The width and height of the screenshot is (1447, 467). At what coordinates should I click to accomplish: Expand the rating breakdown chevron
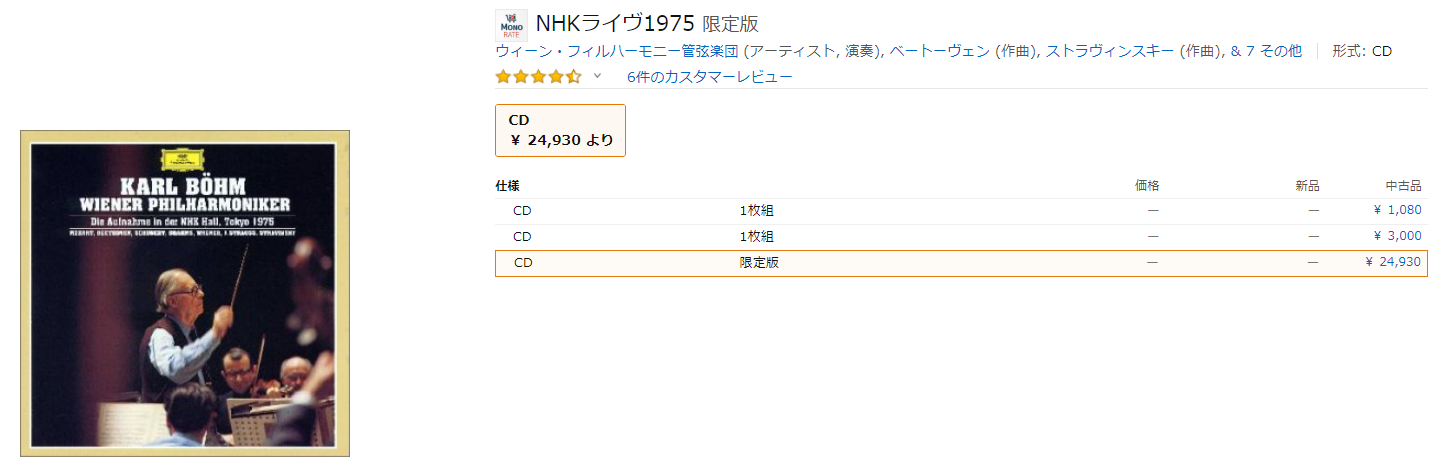pos(598,76)
